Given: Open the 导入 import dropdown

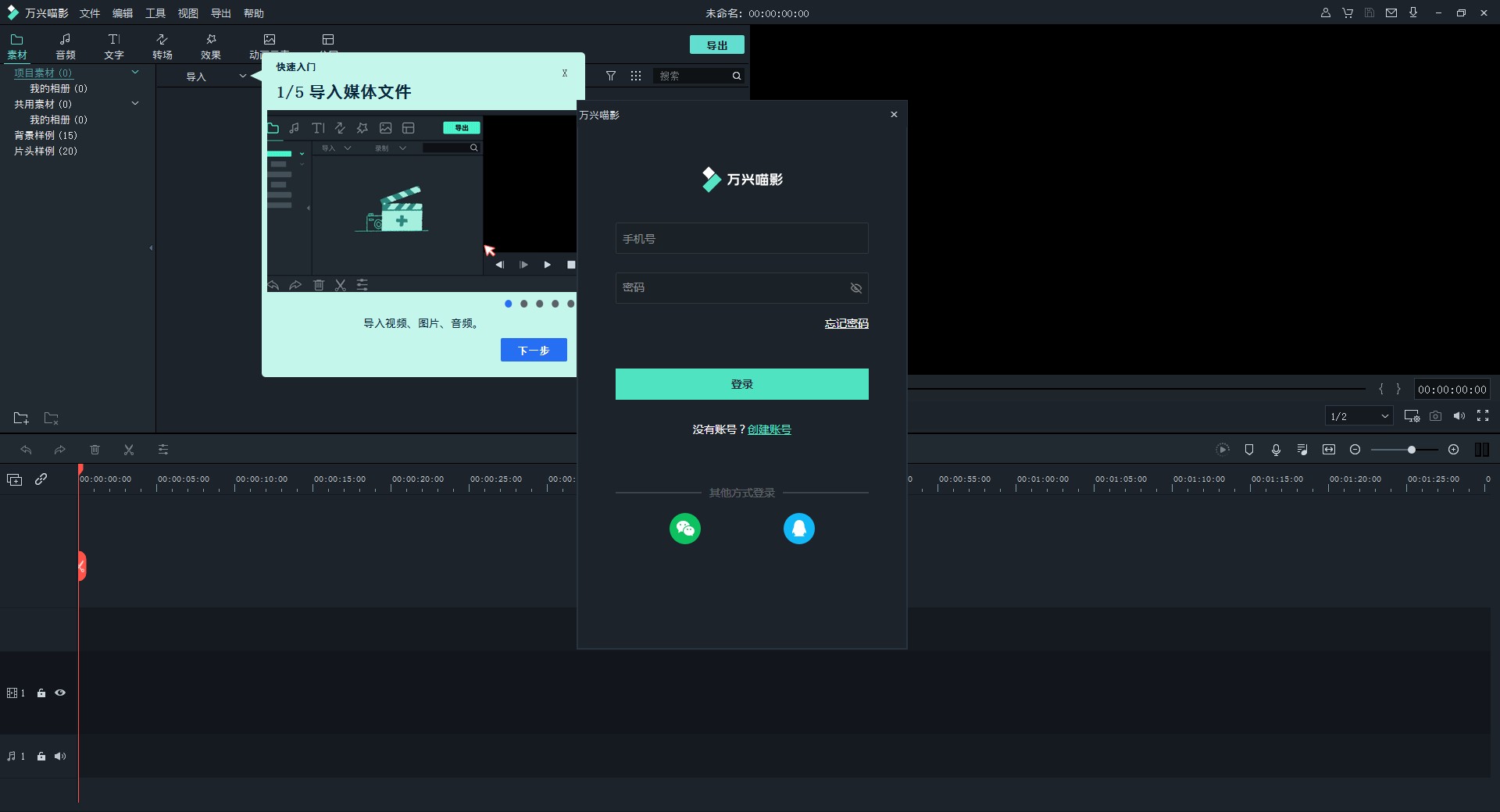Looking at the screenshot, I should click(x=242, y=77).
